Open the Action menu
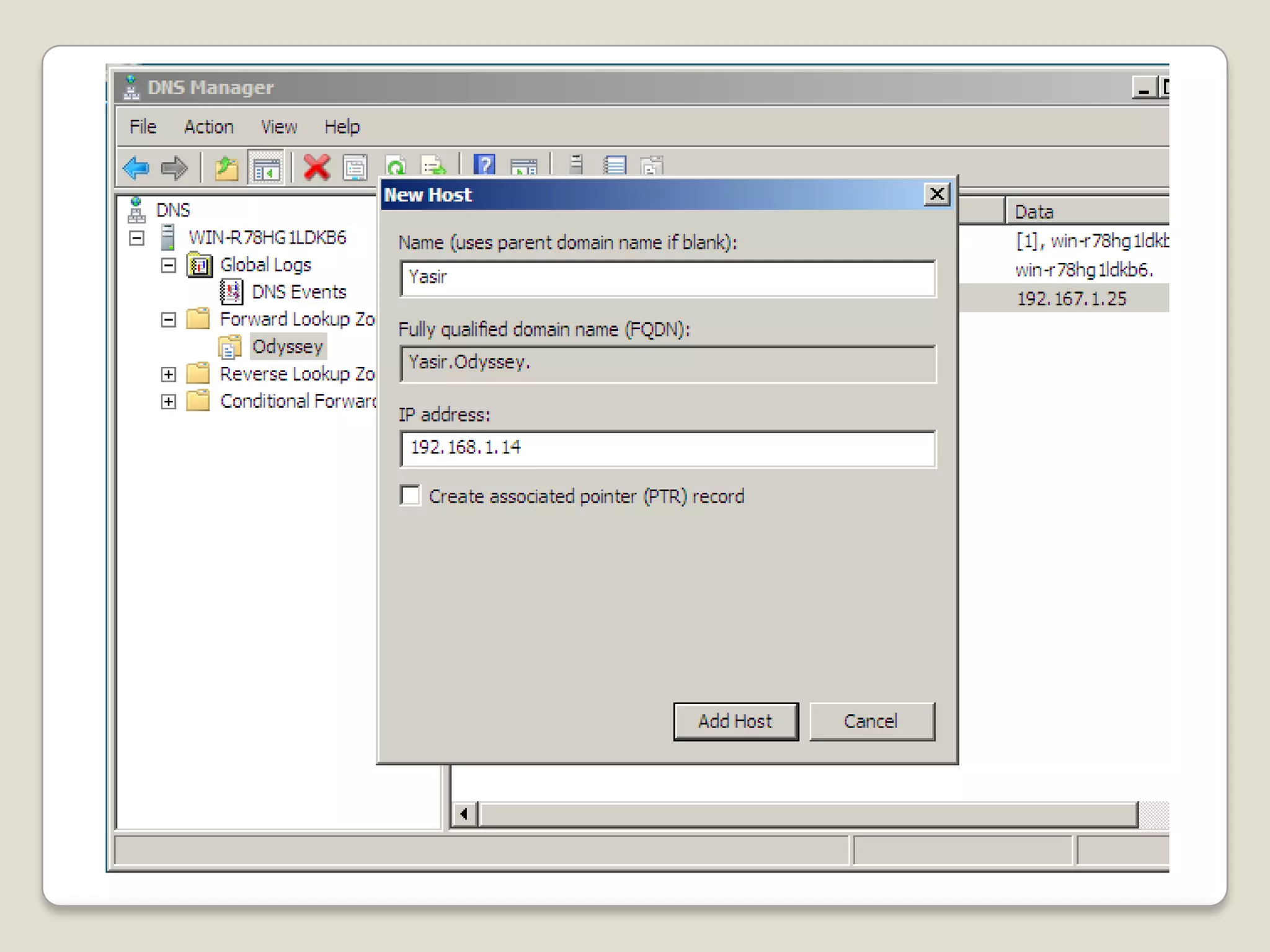 (208, 127)
